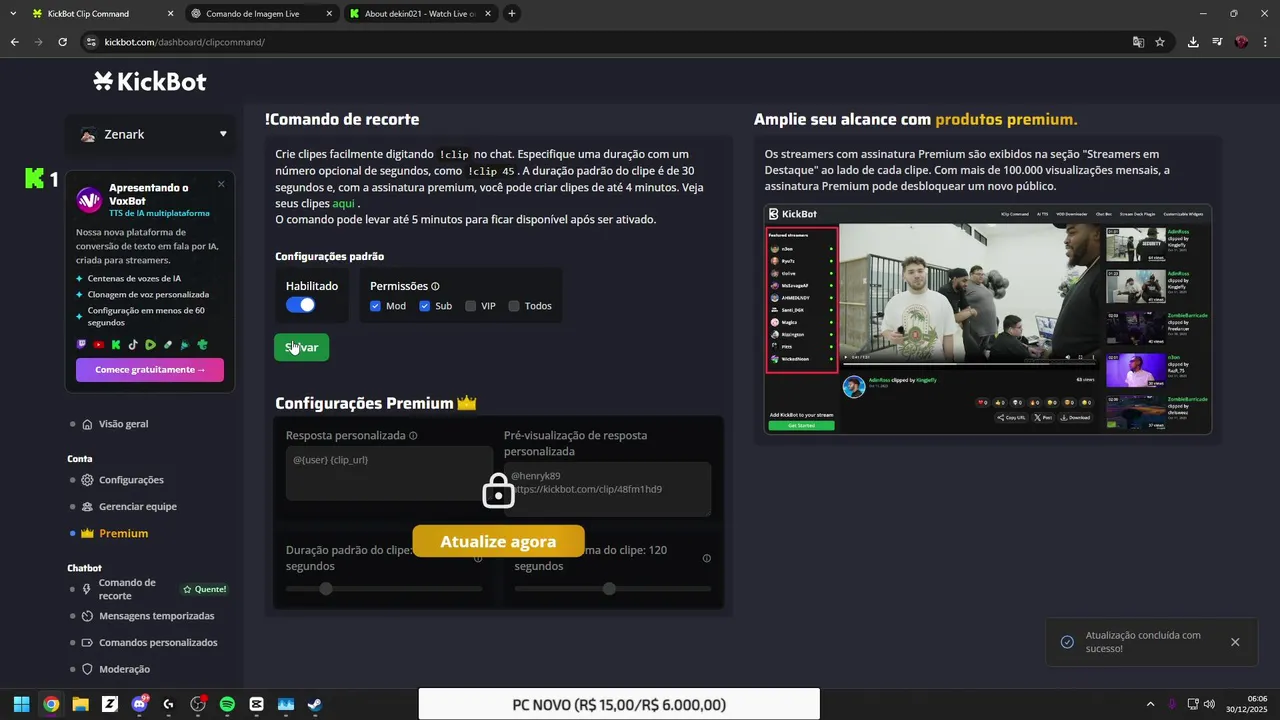Click the 'PC NOVO' donation goal bar

point(619,704)
